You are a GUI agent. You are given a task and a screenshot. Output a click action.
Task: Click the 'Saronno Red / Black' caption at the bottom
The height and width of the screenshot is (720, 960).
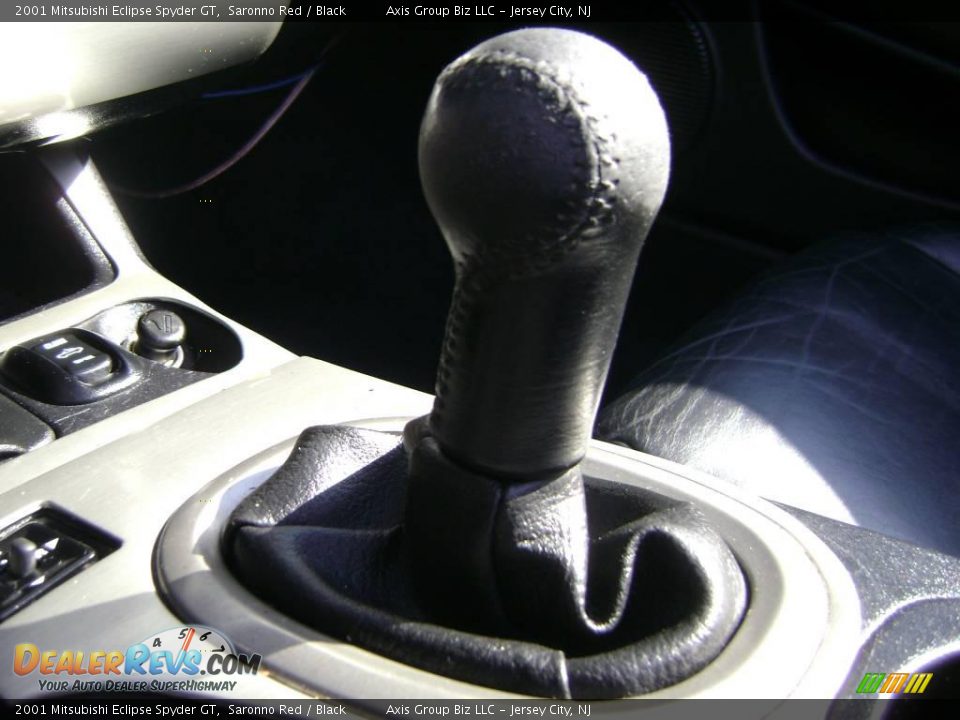[287, 710]
